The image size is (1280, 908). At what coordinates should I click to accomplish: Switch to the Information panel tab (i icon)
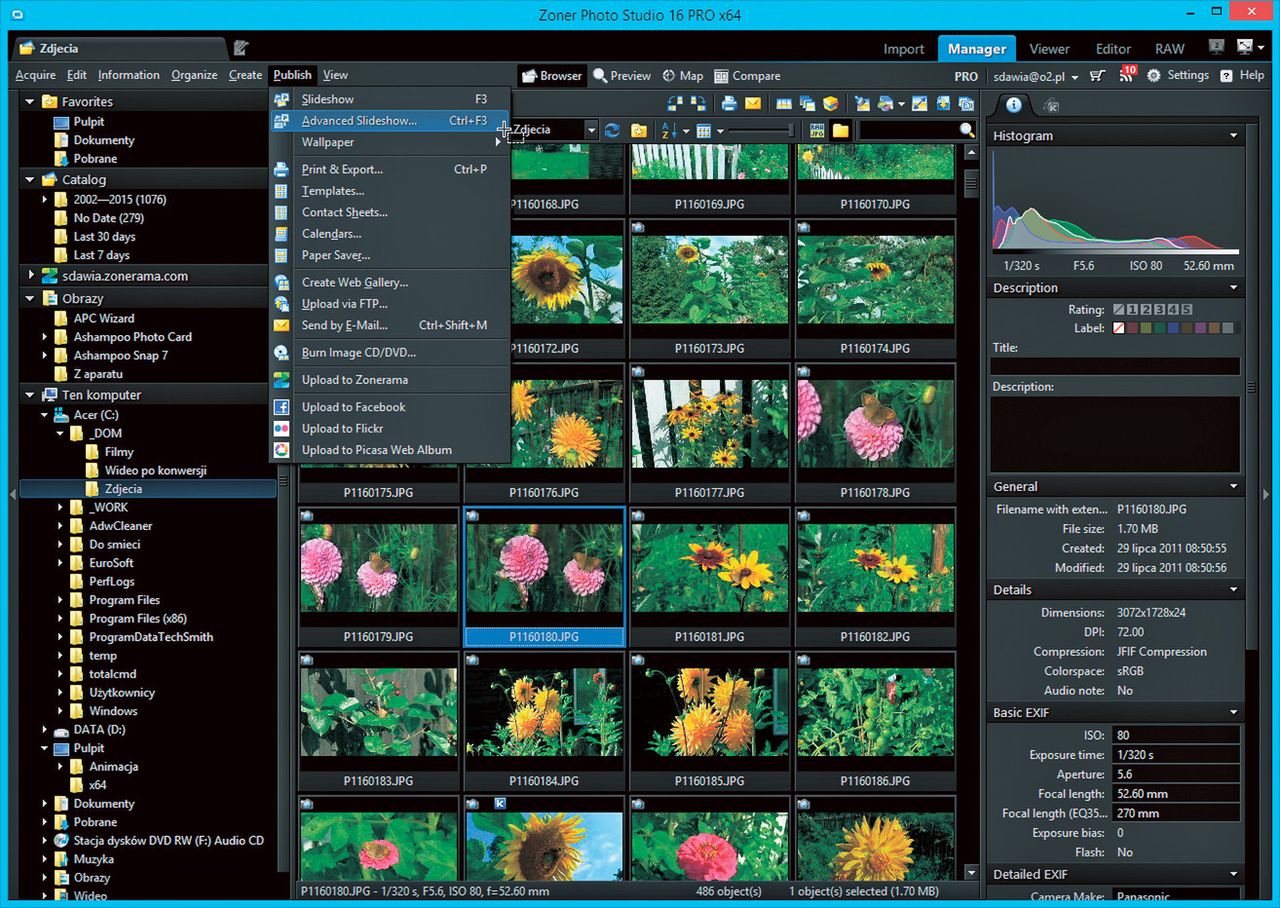pos(1014,104)
